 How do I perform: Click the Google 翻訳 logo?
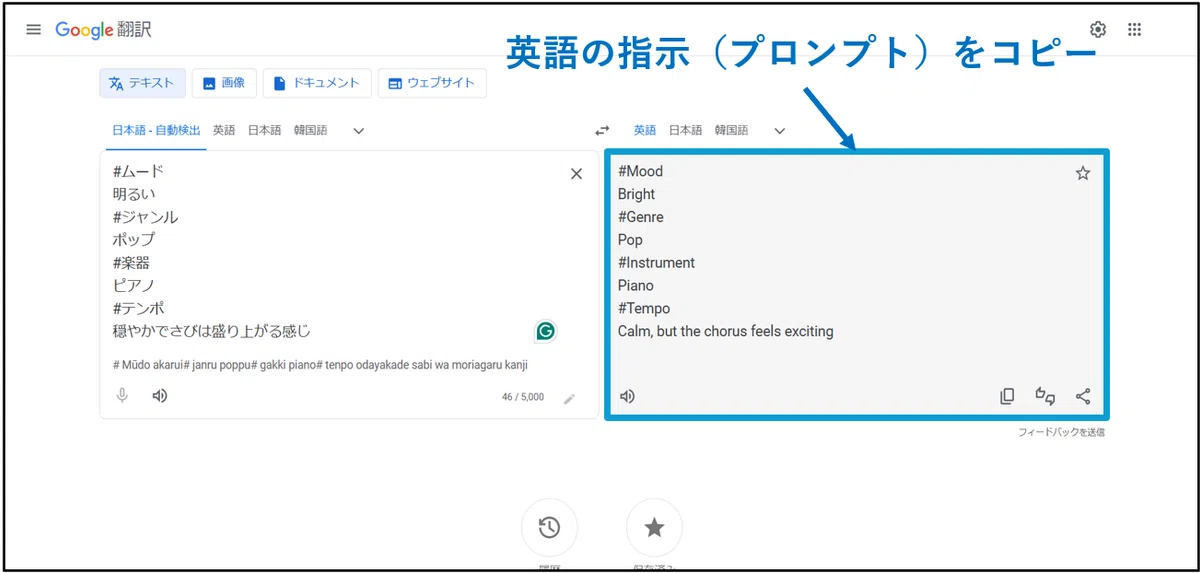point(103,29)
